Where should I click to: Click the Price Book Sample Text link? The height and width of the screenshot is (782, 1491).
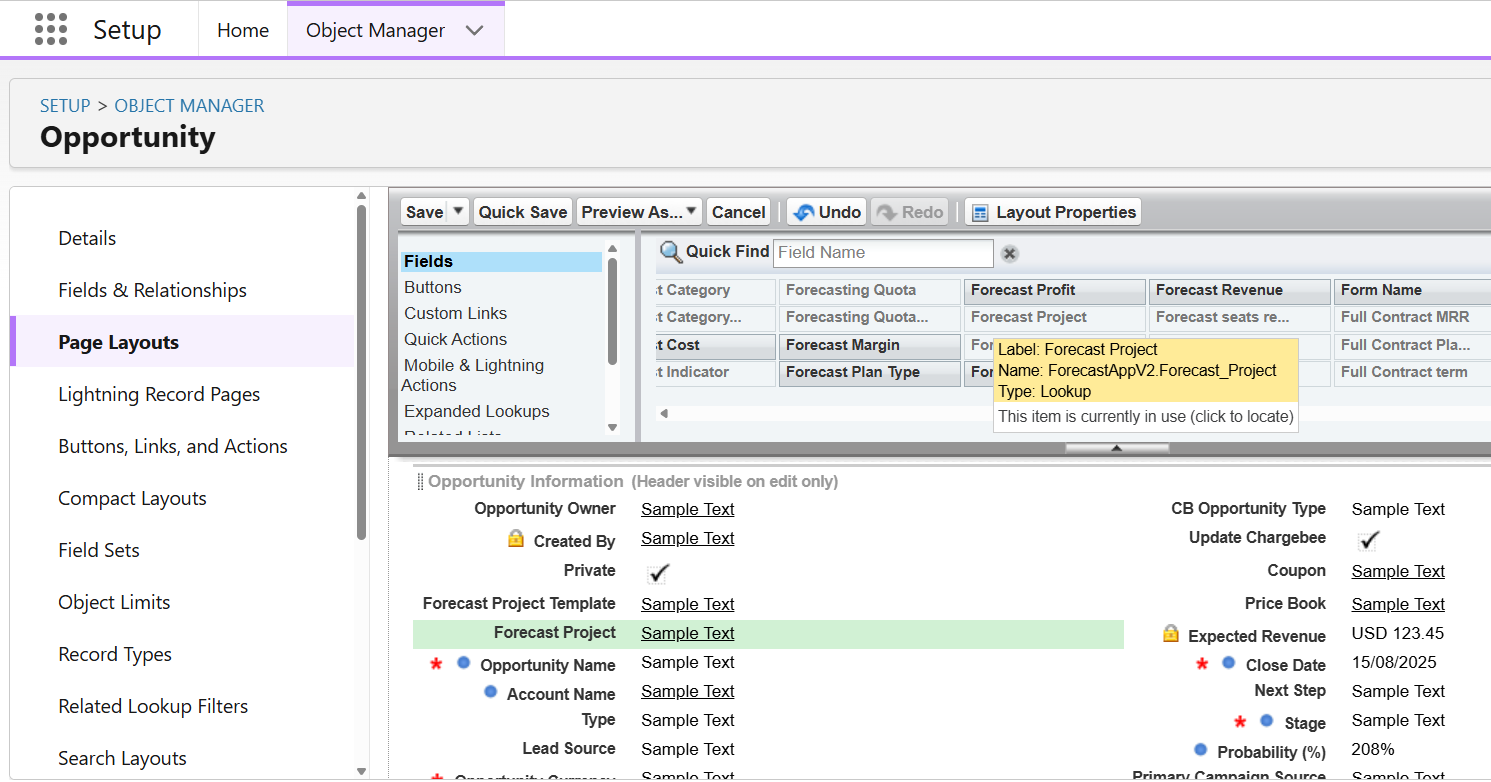[1398, 604]
